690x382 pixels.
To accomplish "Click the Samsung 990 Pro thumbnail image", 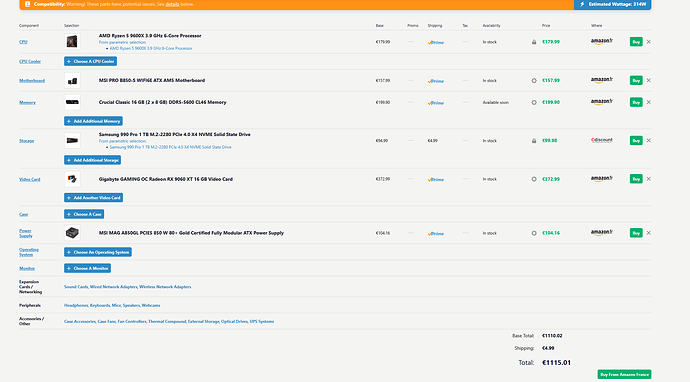I will coord(72,140).
